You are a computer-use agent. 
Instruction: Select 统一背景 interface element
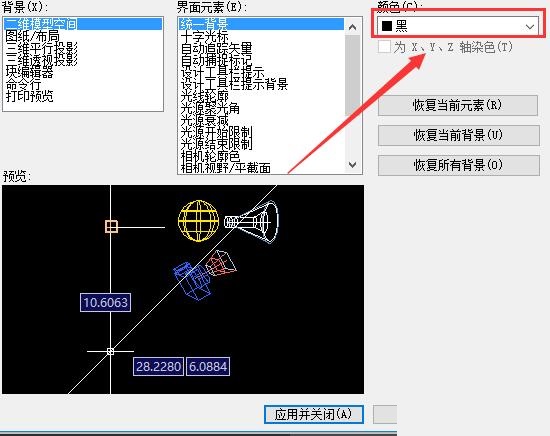[261, 24]
